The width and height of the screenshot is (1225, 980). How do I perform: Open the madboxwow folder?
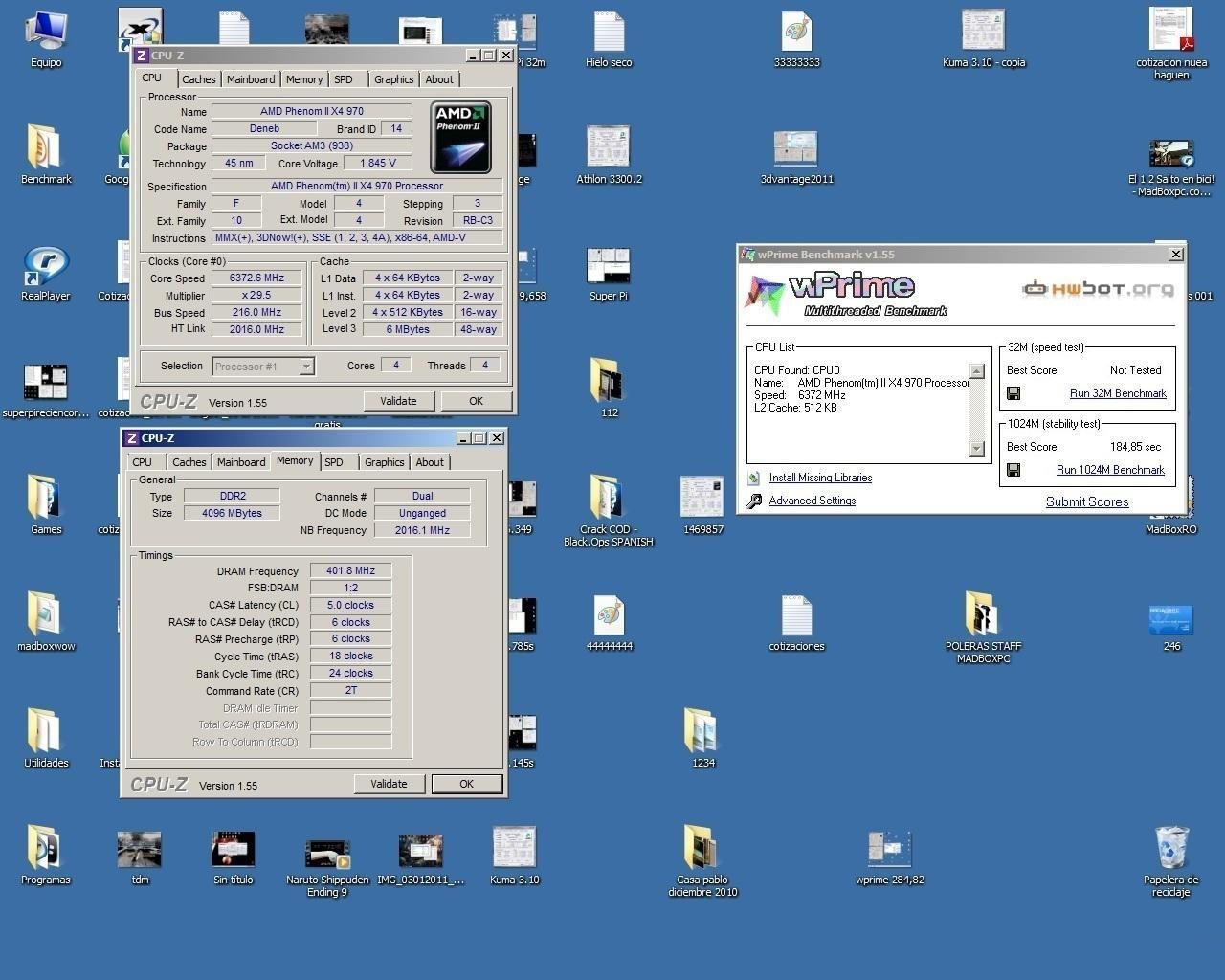coord(45,622)
